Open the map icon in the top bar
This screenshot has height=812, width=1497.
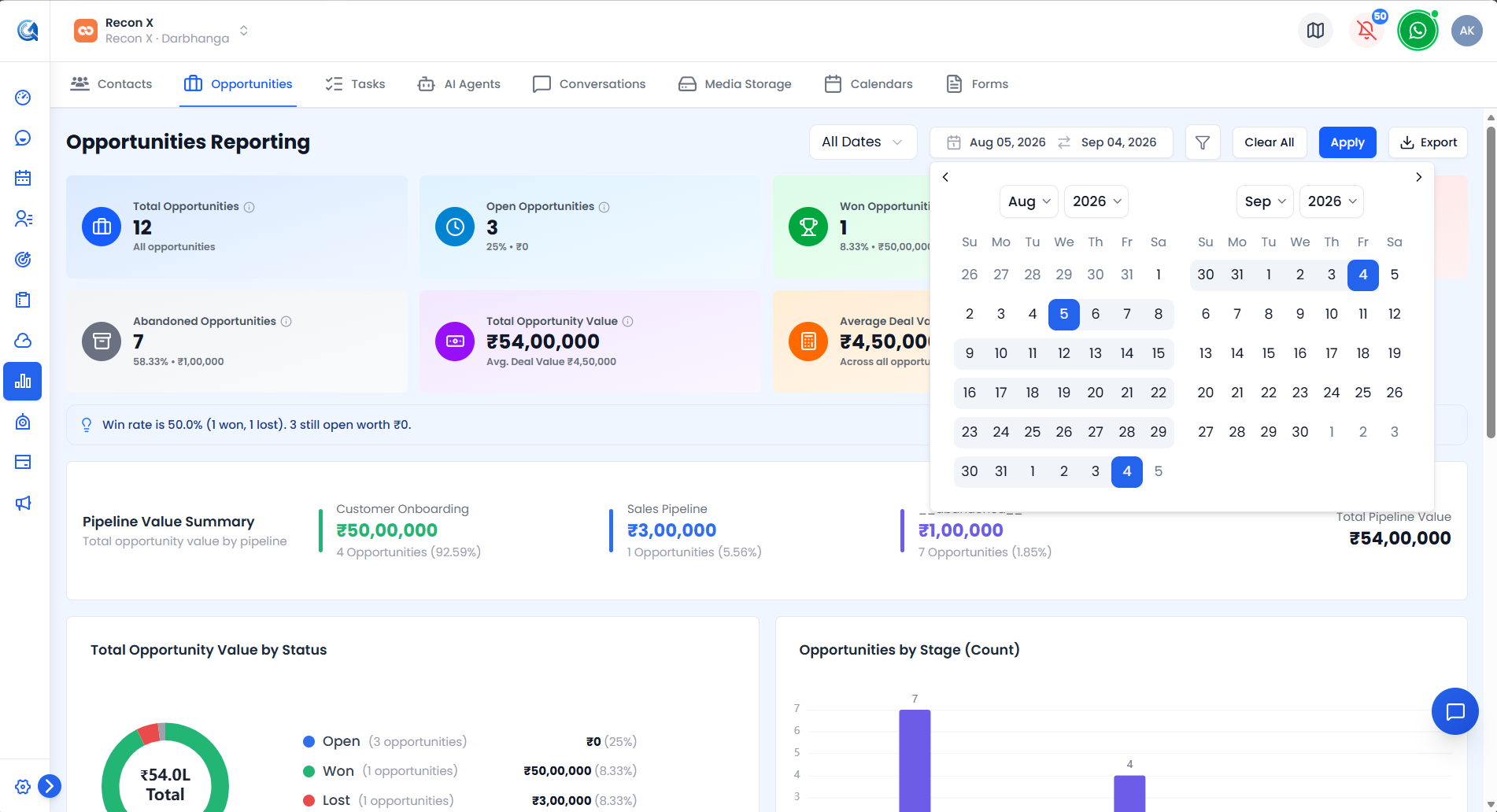pyautogui.click(x=1315, y=31)
